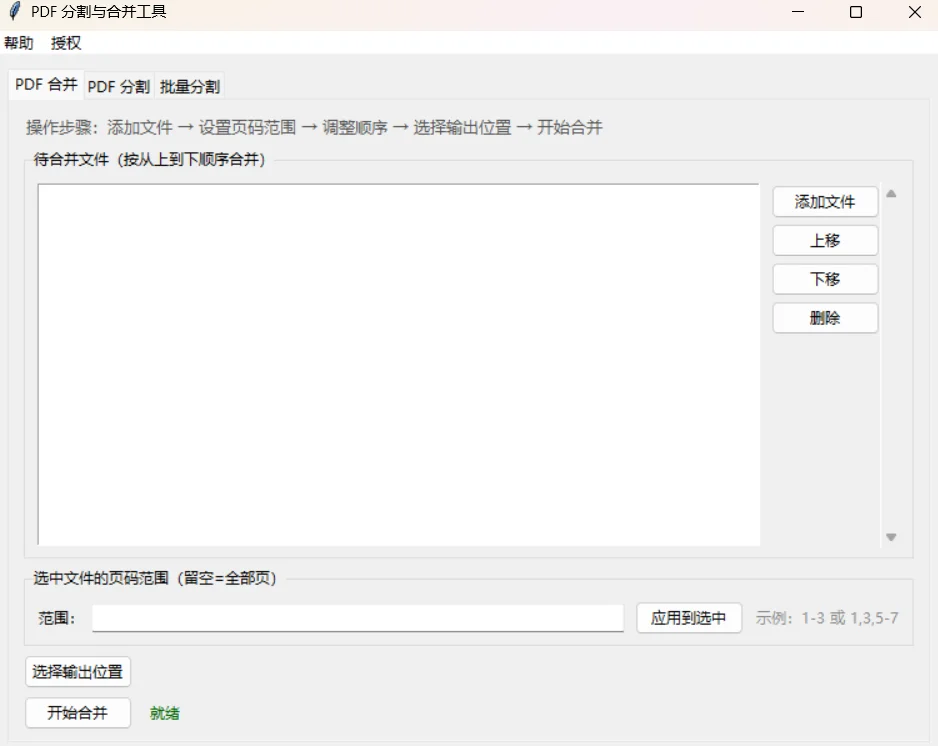Image resolution: width=938 pixels, height=746 pixels.
Task: Click the 操作步骤 instruction line
Action: click(314, 127)
